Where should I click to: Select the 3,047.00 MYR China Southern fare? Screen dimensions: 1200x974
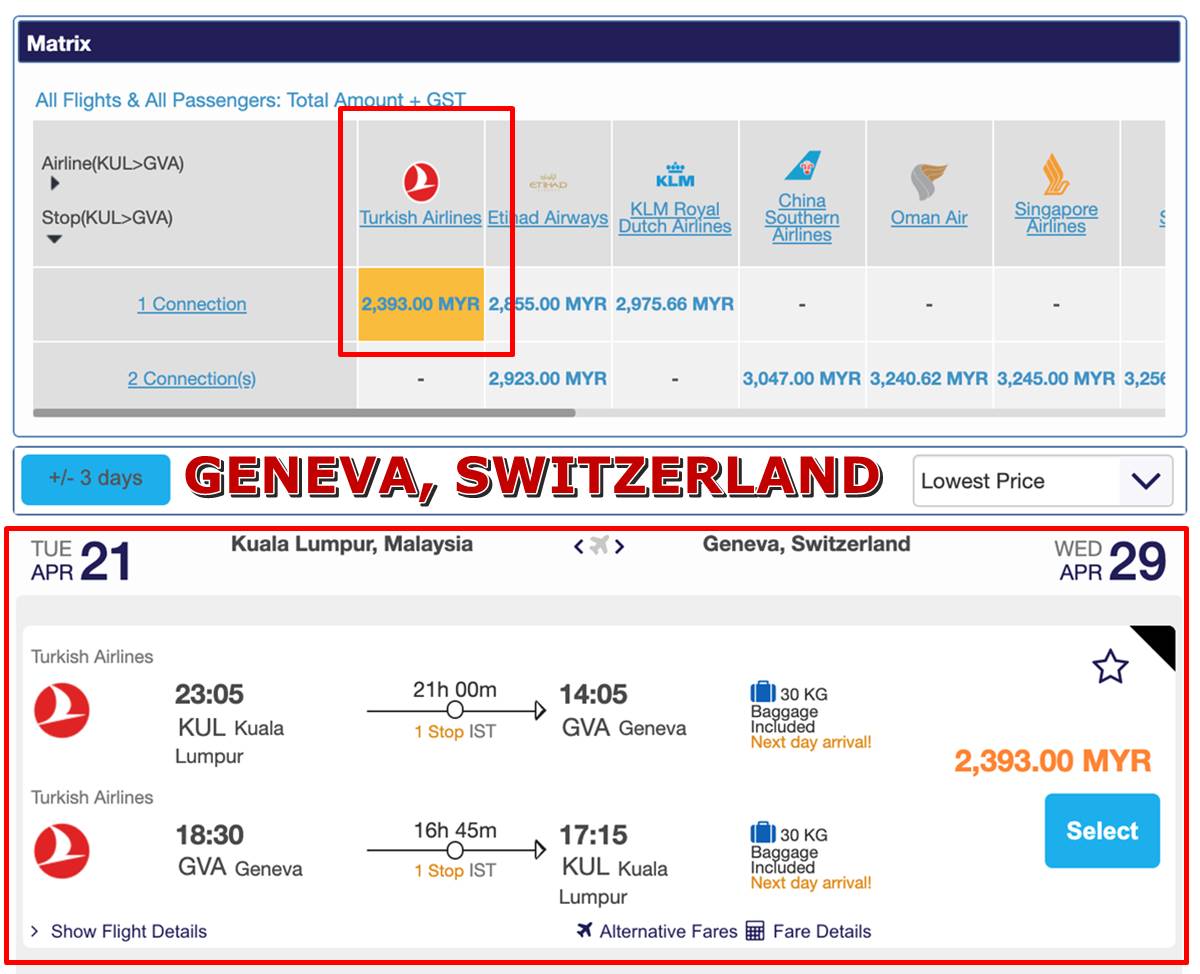click(802, 379)
